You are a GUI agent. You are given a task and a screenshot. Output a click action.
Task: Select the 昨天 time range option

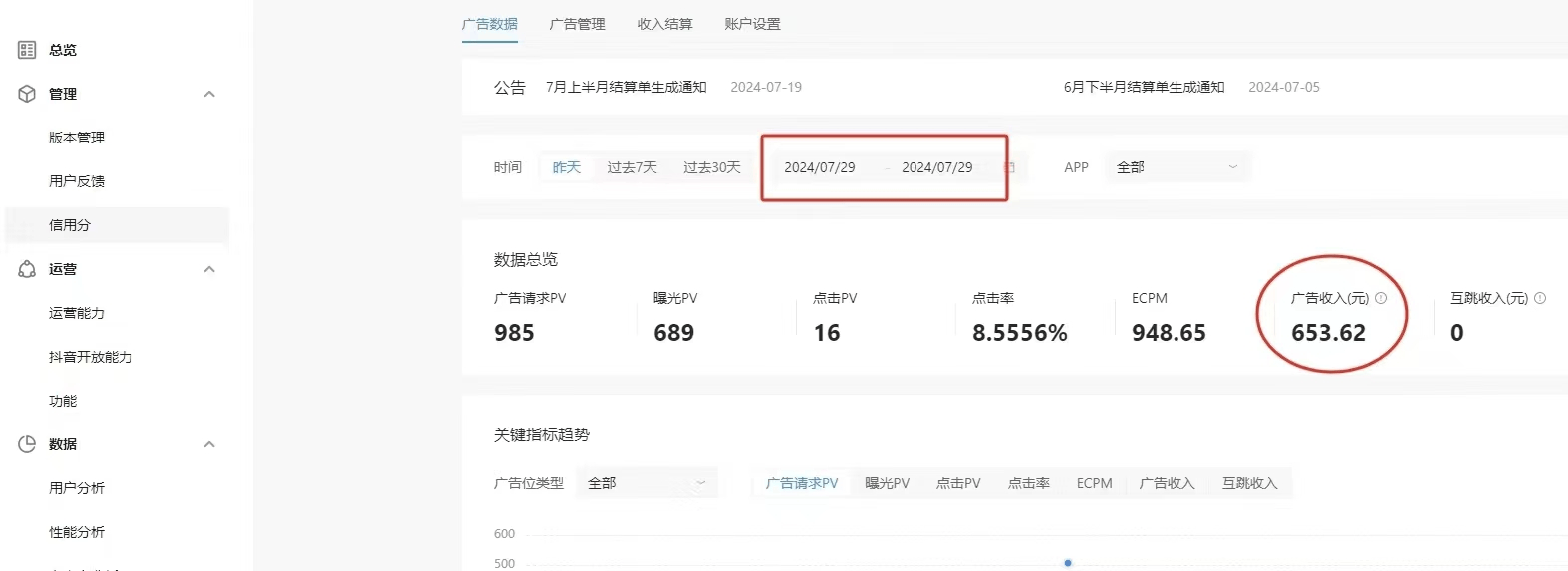(x=566, y=167)
